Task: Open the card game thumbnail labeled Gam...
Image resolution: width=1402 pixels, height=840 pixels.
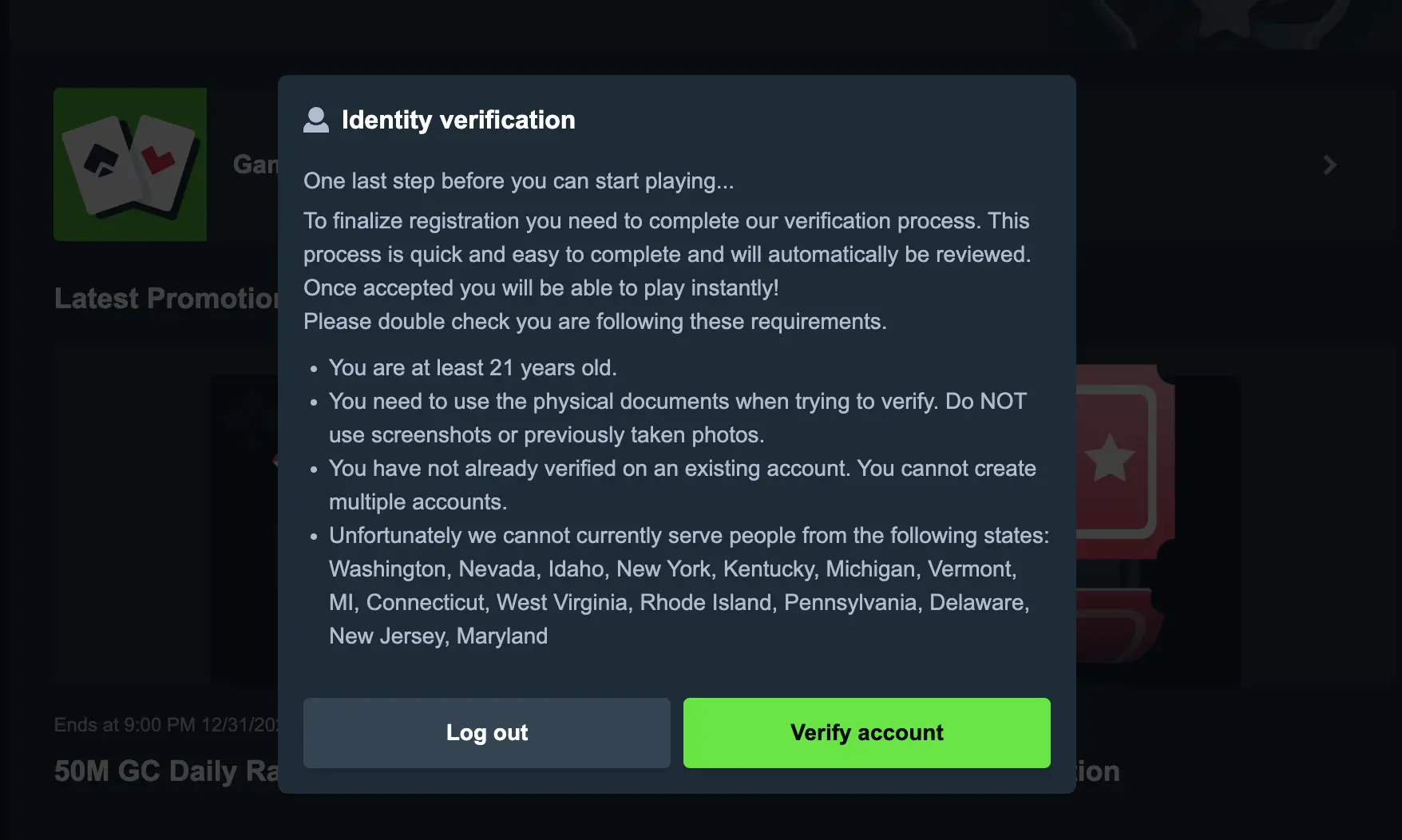Action: coord(129,164)
